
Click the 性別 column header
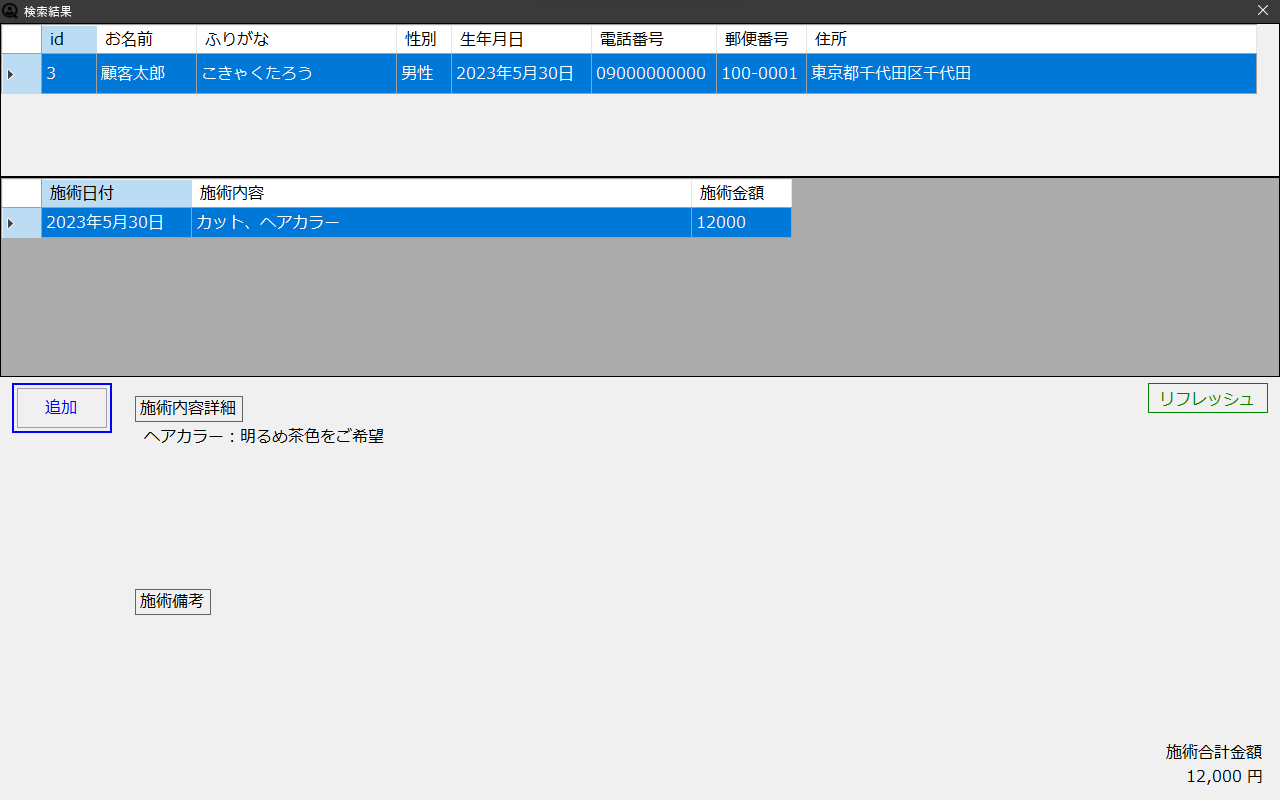pyautogui.click(x=423, y=40)
